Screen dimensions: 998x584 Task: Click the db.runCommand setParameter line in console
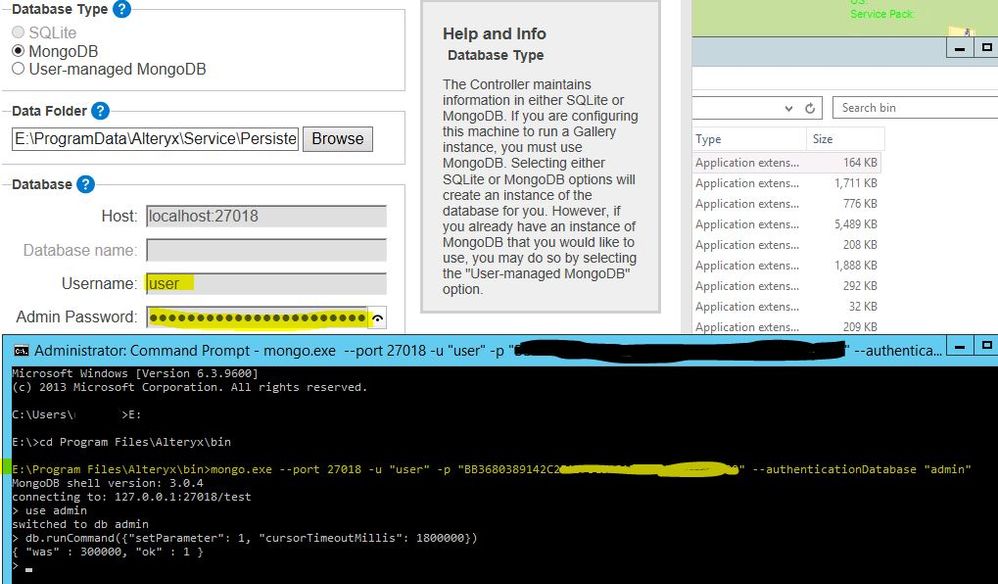click(x=245, y=538)
